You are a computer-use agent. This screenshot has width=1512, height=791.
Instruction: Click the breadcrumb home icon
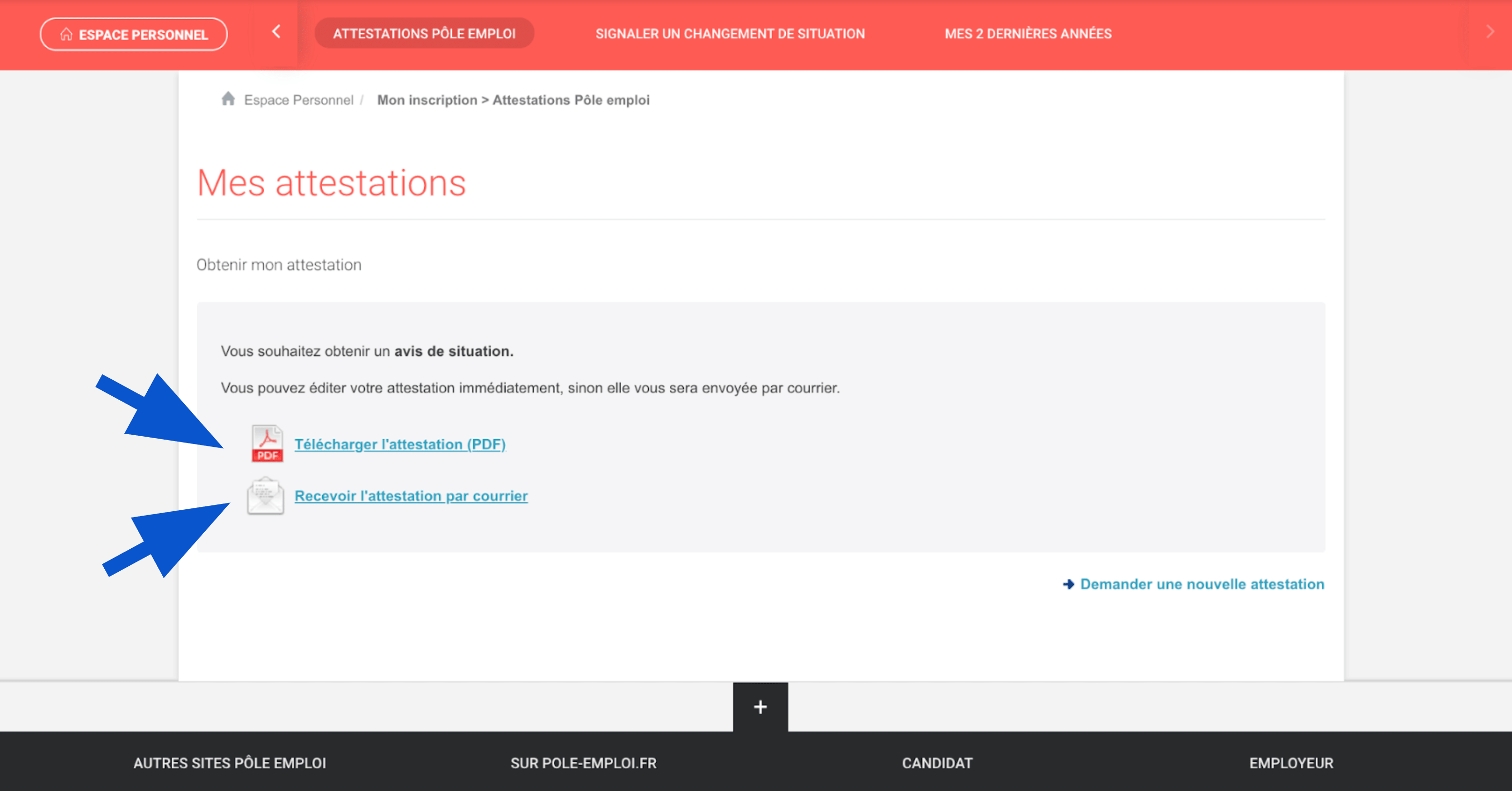coord(227,99)
